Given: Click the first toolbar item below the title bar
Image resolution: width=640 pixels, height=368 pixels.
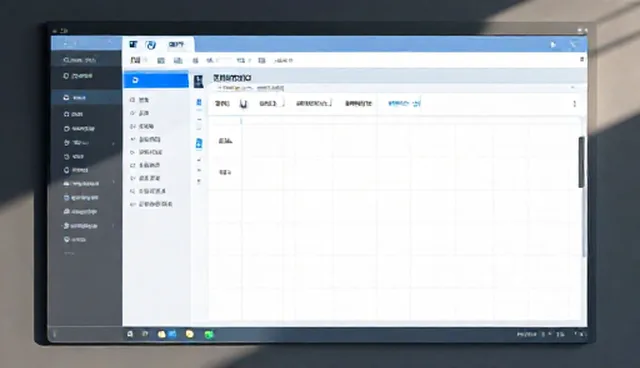Looking at the screenshot, I should pos(136,60).
